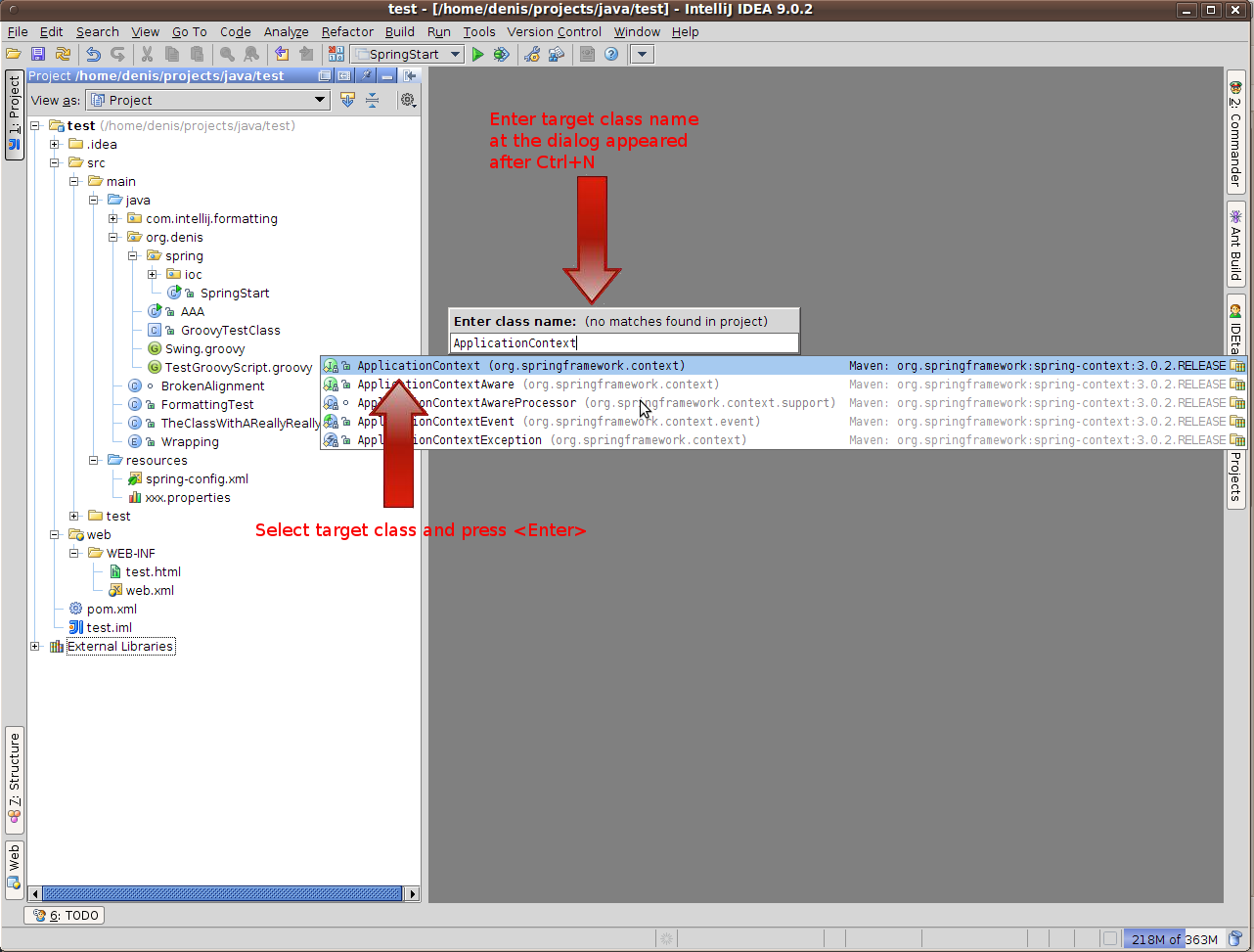
Task: Click the 218M of 363M memory indicator
Action: 1173,938
